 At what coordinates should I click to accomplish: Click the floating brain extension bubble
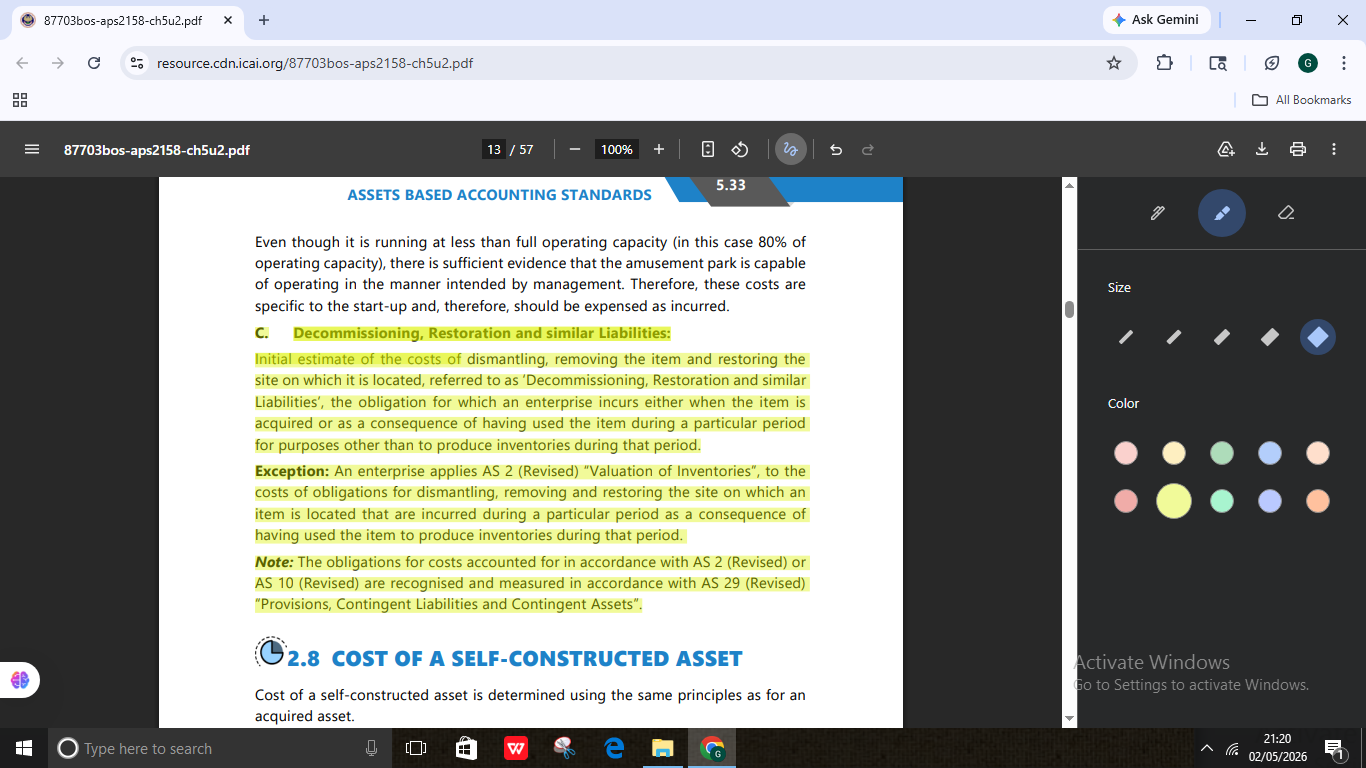20,680
